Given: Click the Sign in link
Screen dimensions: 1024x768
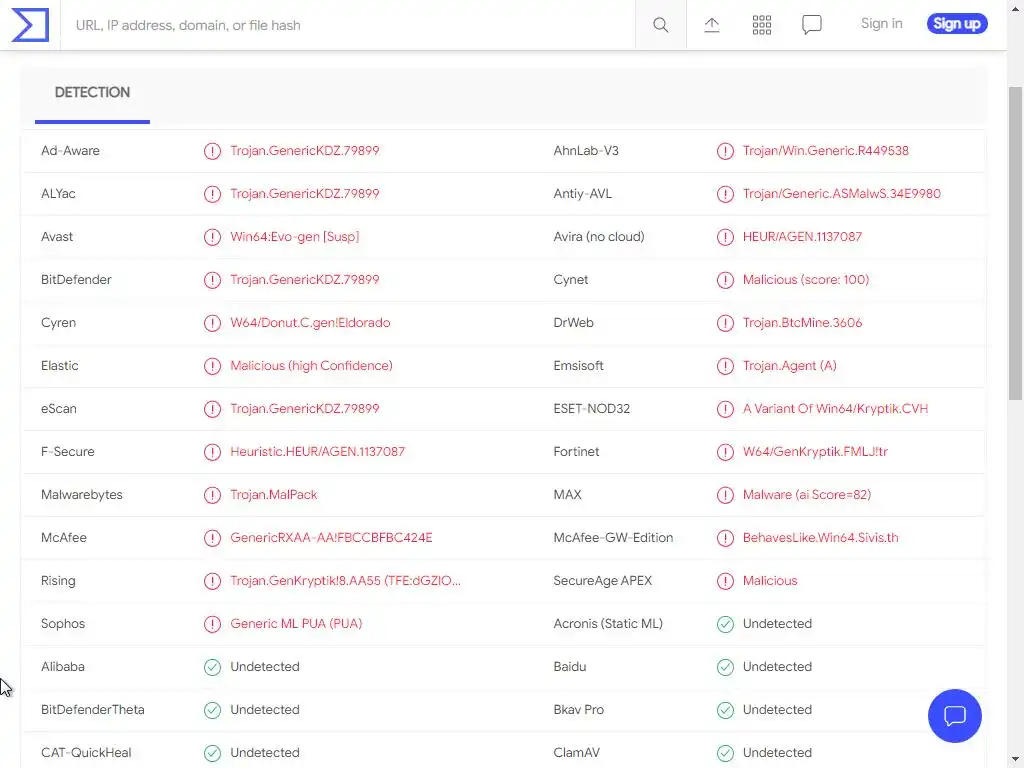Looking at the screenshot, I should pyautogui.click(x=881, y=24).
